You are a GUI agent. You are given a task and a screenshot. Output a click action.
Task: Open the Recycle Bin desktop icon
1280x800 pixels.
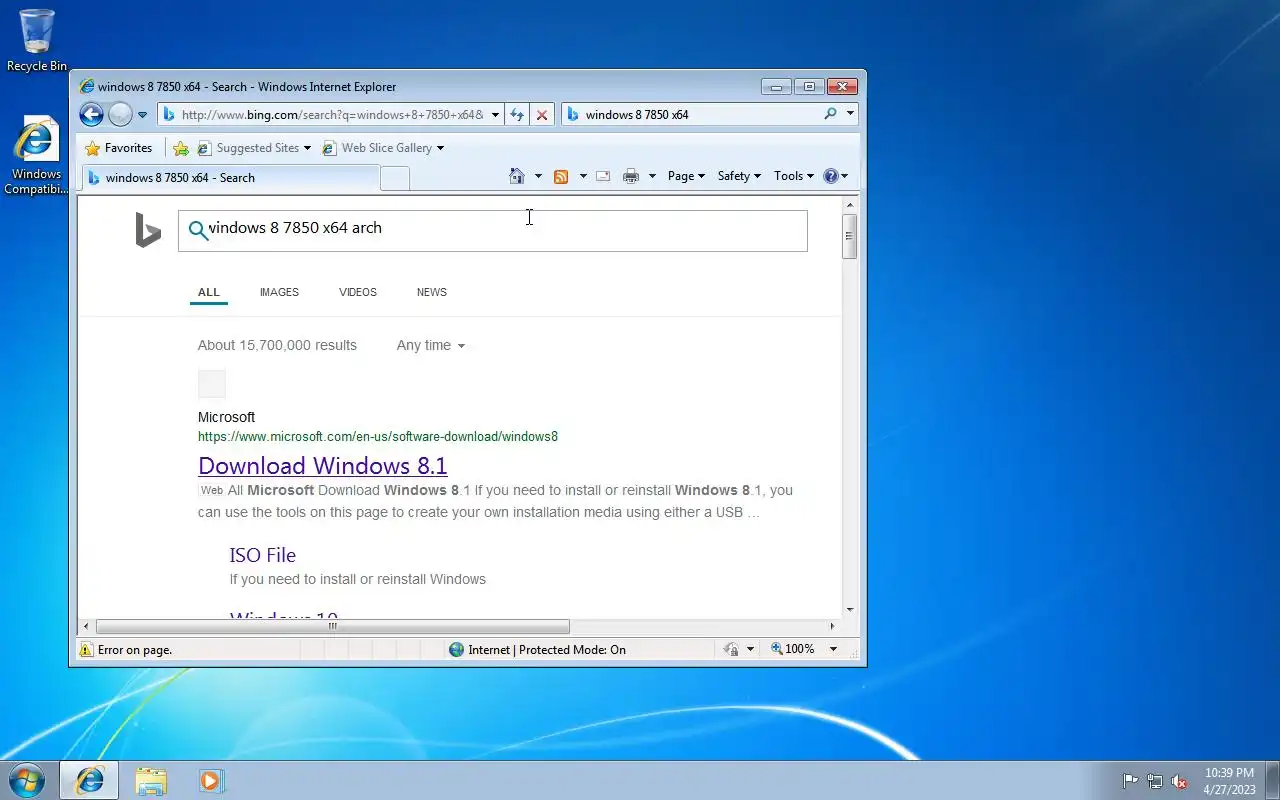(37, 40)
